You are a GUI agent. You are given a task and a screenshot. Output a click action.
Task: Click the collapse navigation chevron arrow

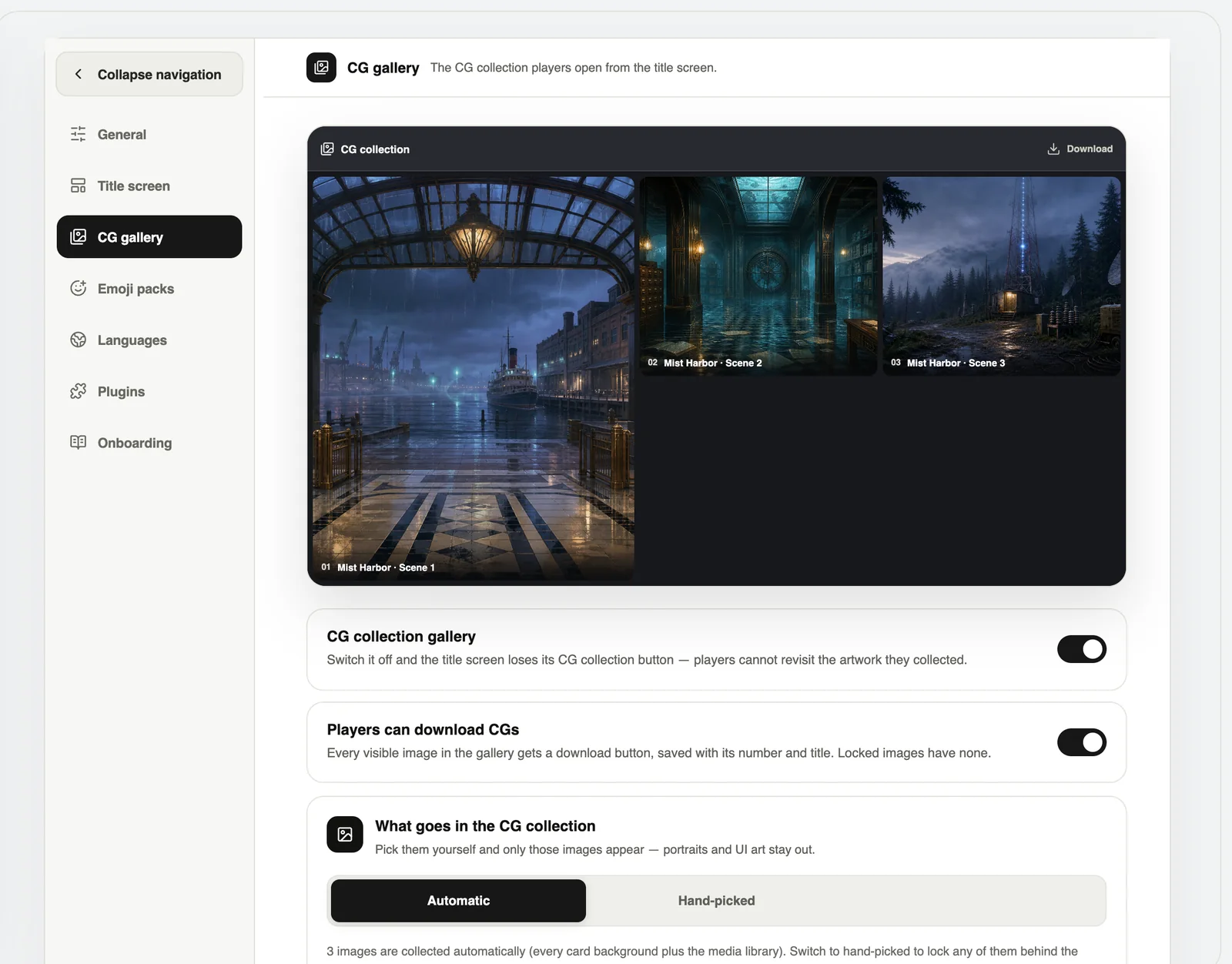coord(78,74)
